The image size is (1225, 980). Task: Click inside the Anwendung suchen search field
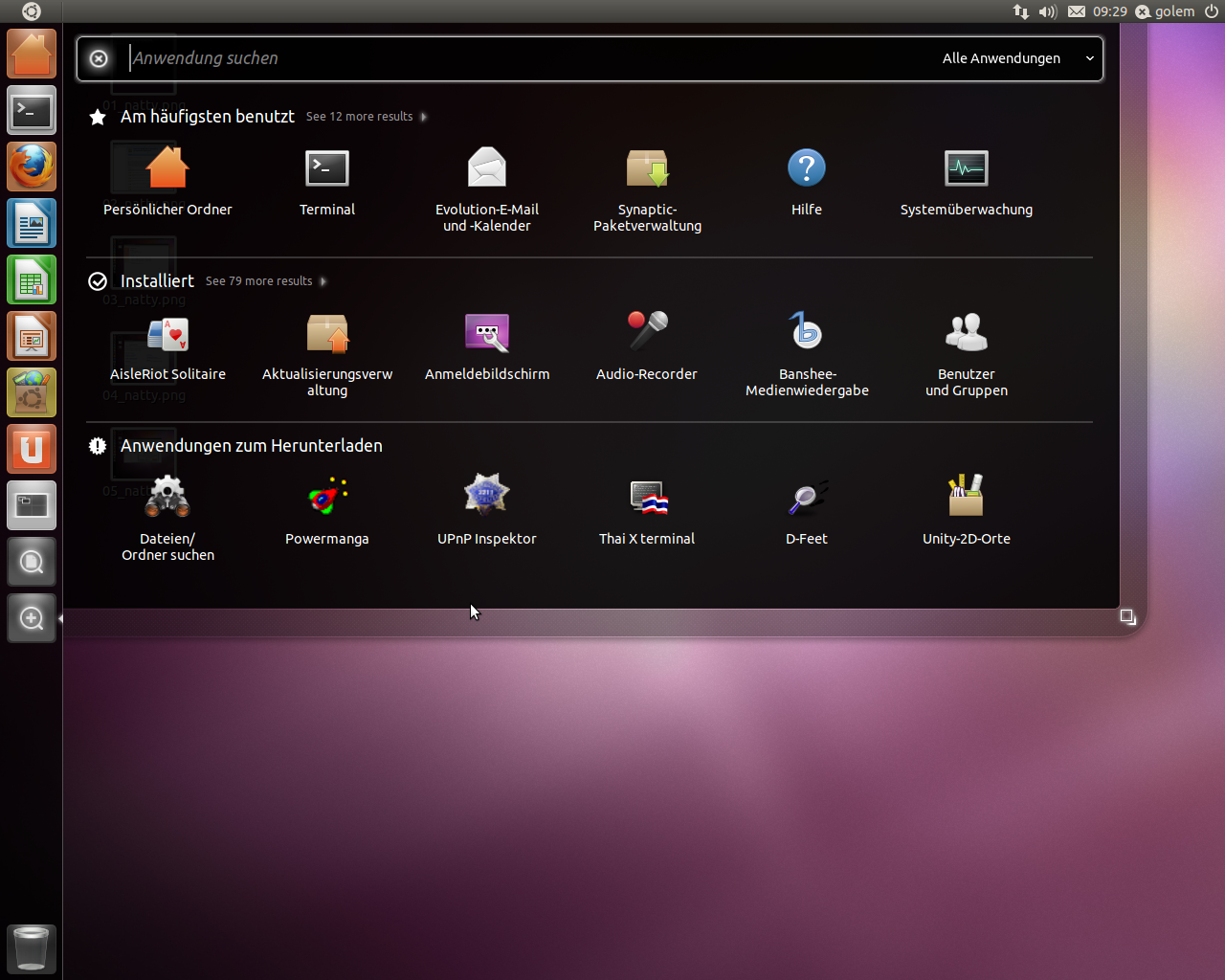click(383, 58)
